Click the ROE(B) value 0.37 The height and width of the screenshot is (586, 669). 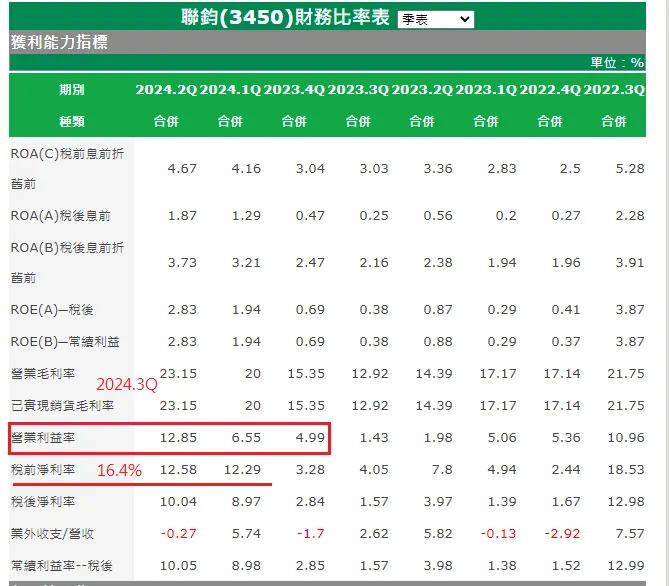(x=566, y=341)
